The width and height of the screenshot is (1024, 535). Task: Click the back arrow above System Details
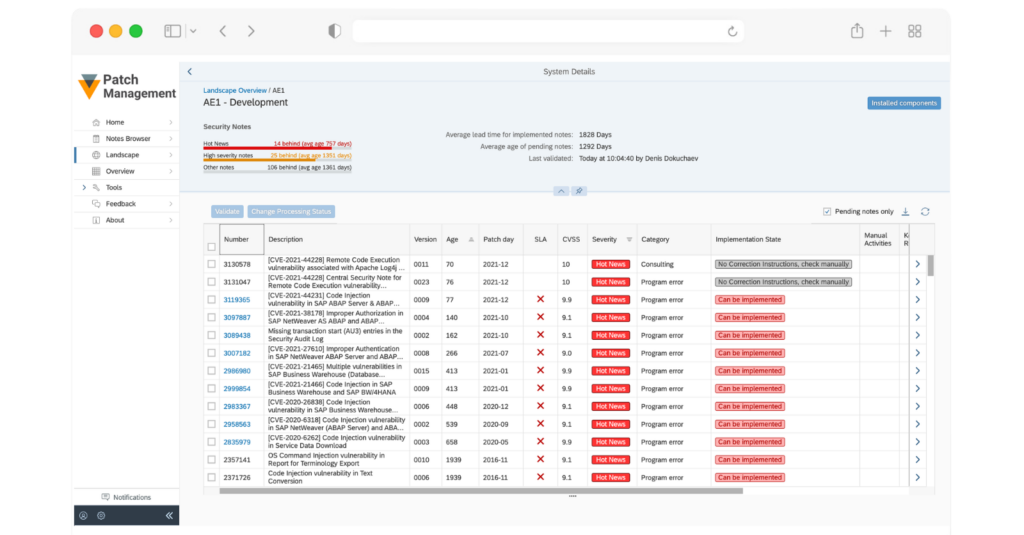pos(189,72)
